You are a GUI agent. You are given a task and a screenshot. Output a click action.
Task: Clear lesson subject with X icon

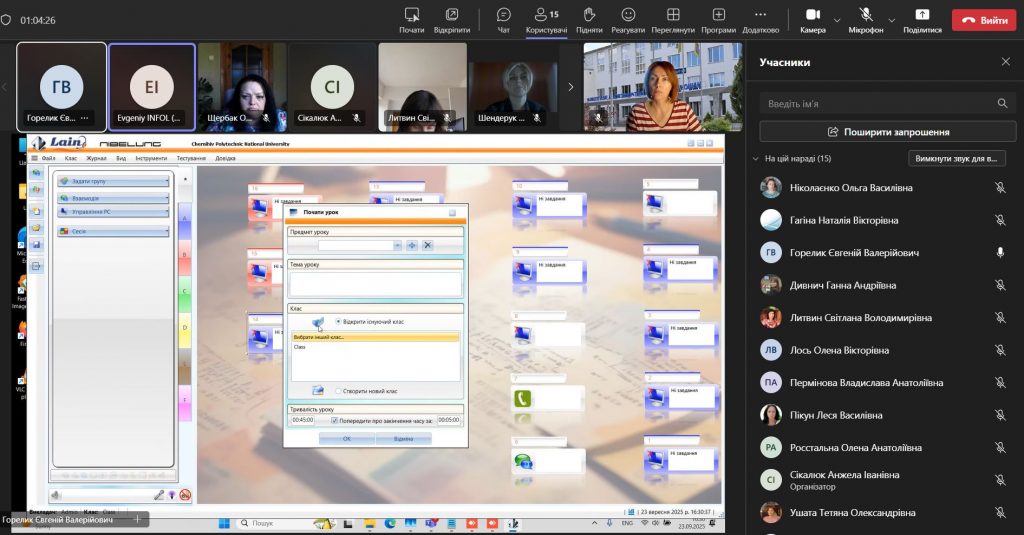pos(428,245)
